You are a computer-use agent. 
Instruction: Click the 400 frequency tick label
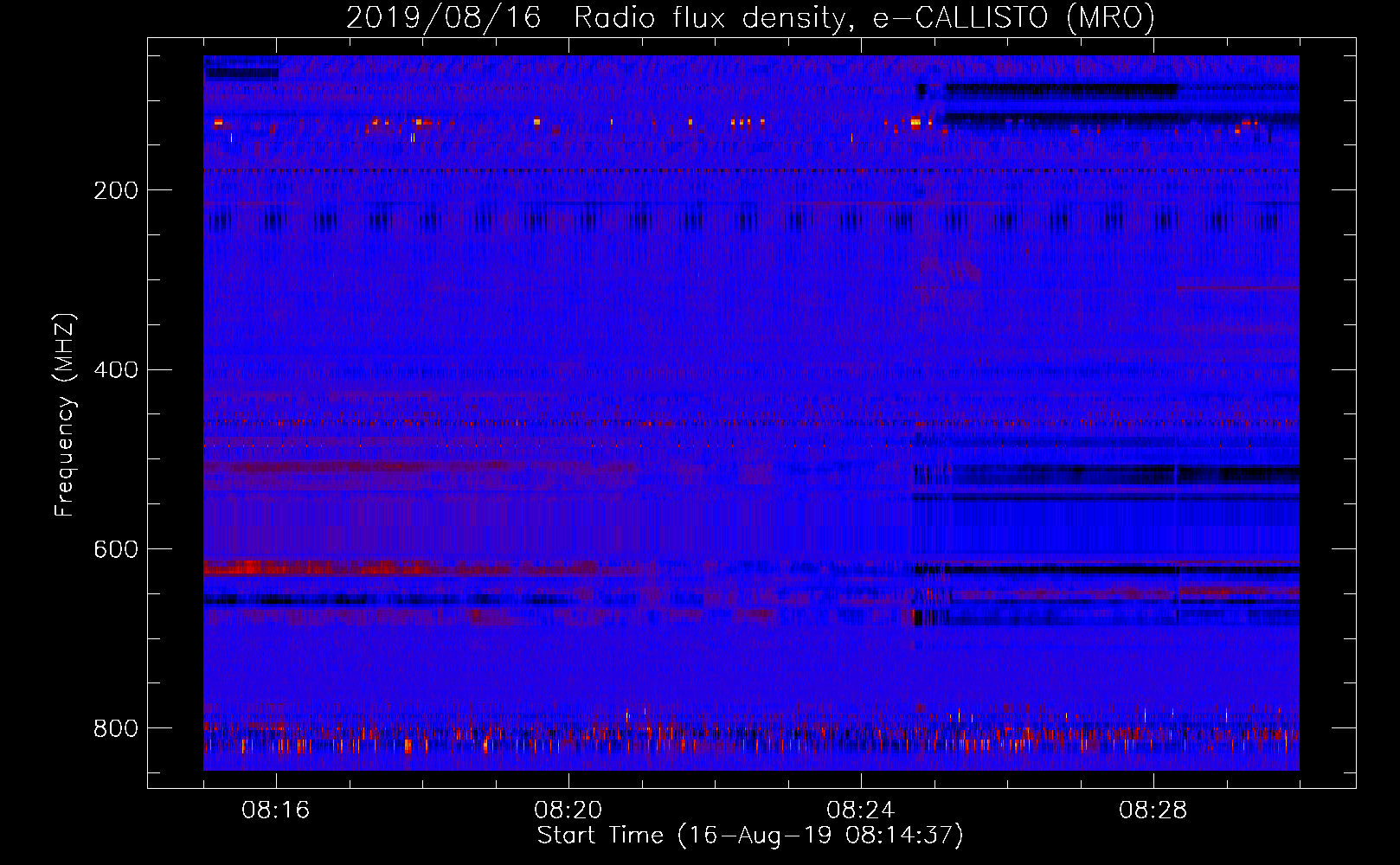[x=116, y=370]
